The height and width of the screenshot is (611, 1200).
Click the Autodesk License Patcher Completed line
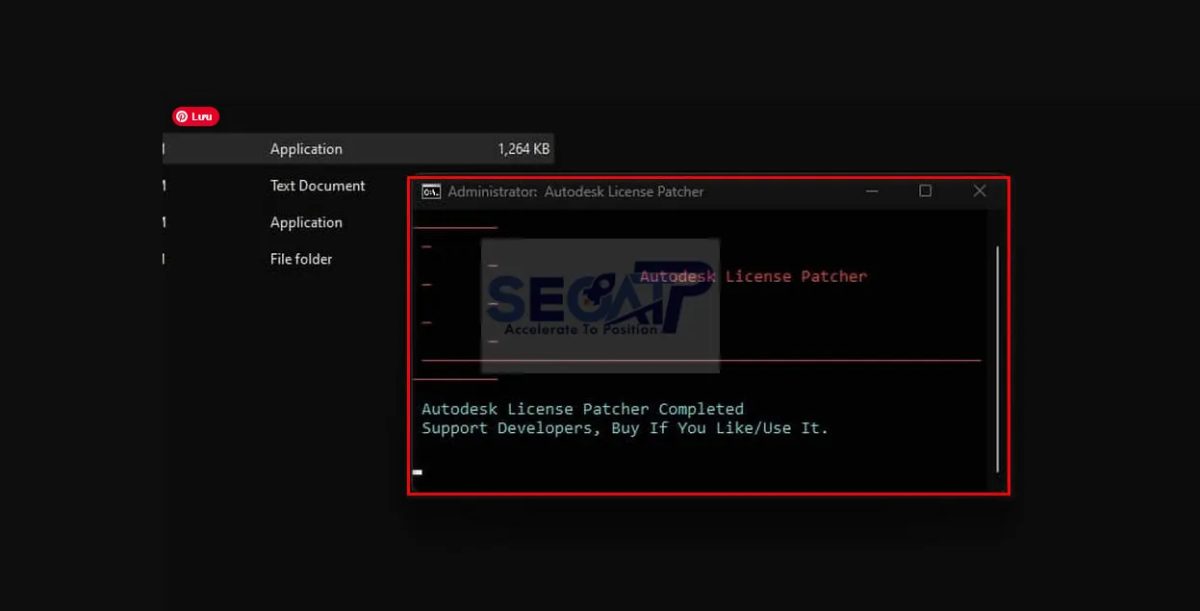(x=582, y=409)
